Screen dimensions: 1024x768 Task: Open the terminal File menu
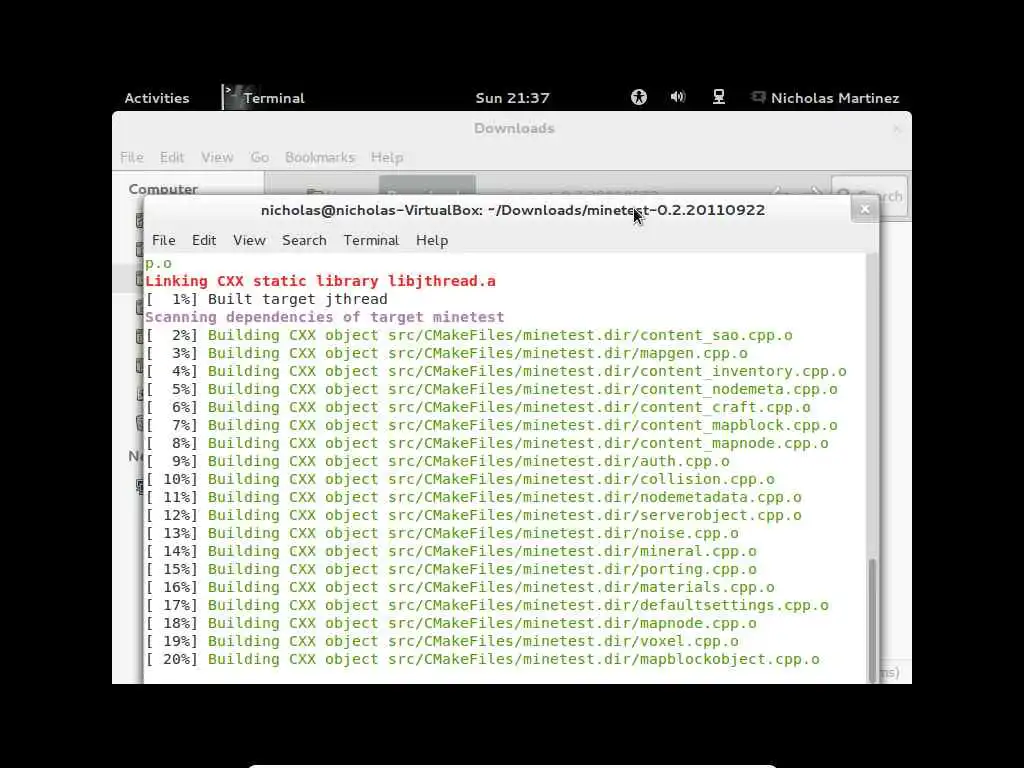(163, 240)
